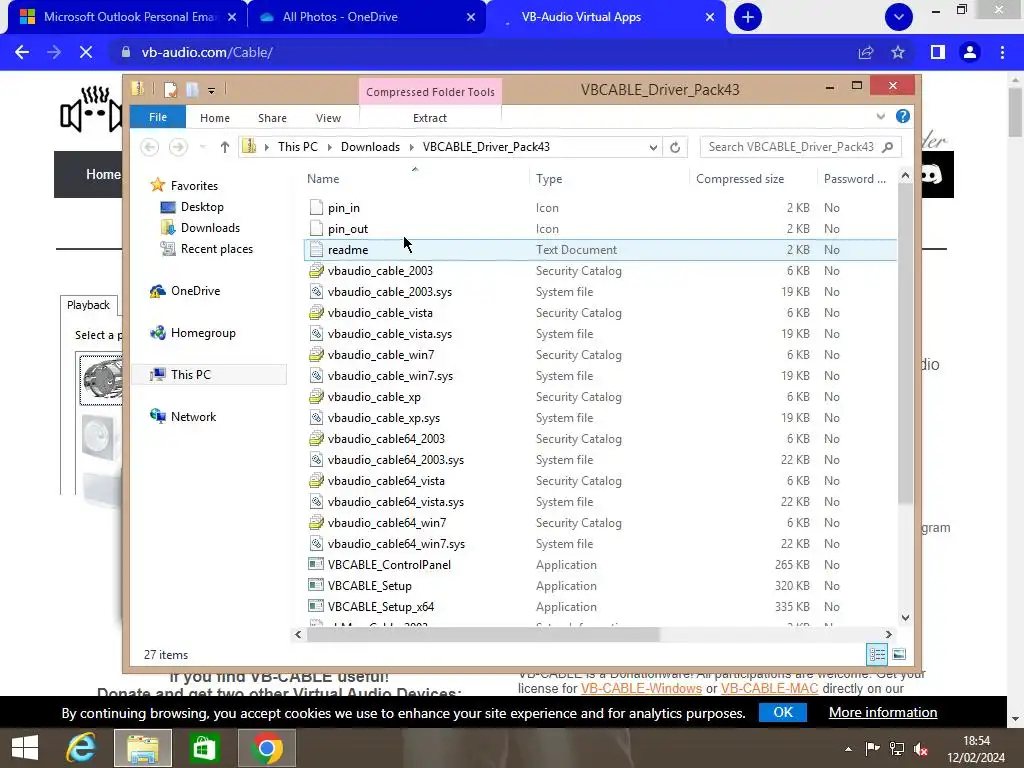Sort by Type column header
The image size is (1024, 768).
pyautogui.click(x=549, y=178)
